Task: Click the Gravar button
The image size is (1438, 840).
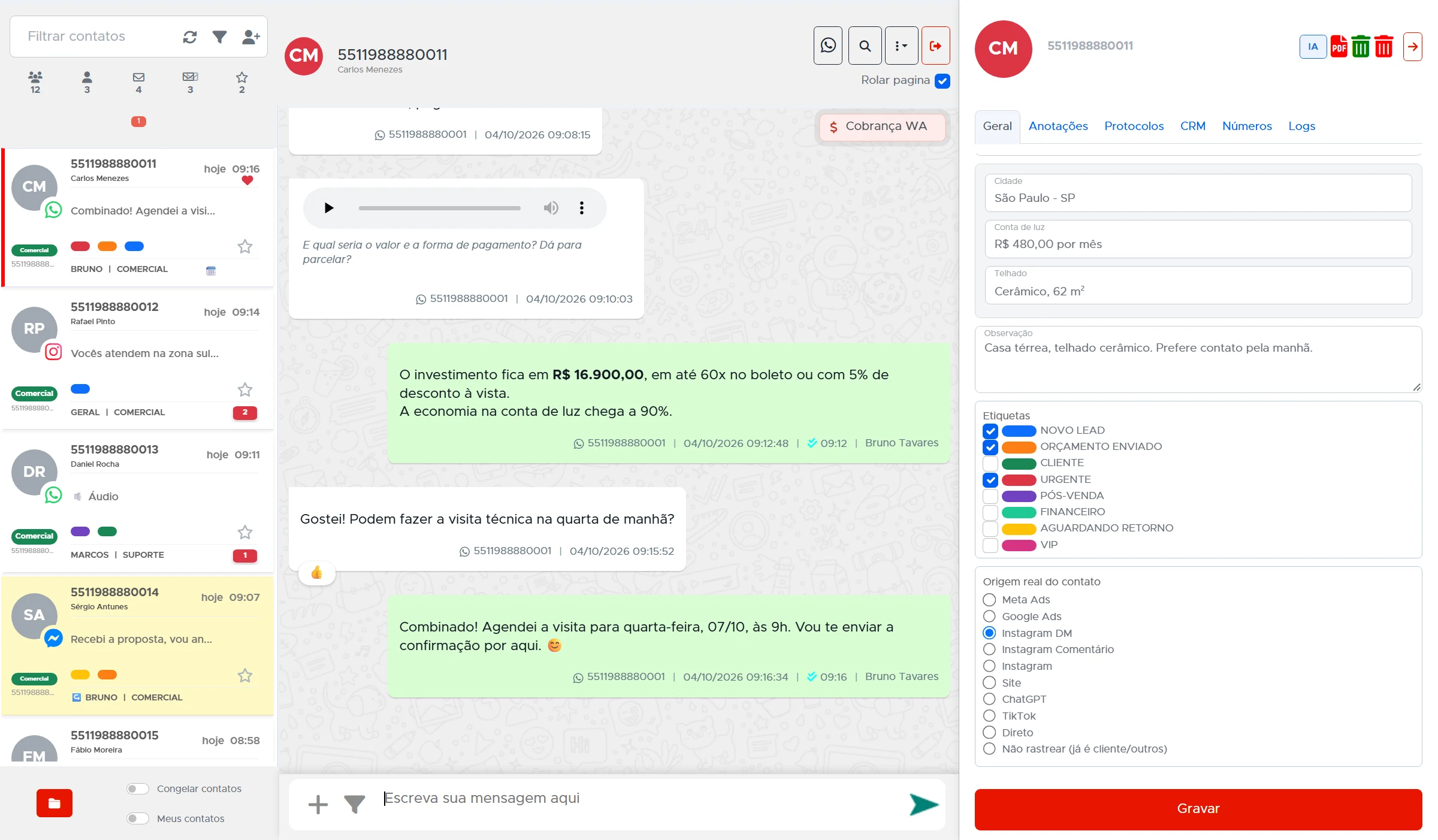Action: tap(1198, 809)
